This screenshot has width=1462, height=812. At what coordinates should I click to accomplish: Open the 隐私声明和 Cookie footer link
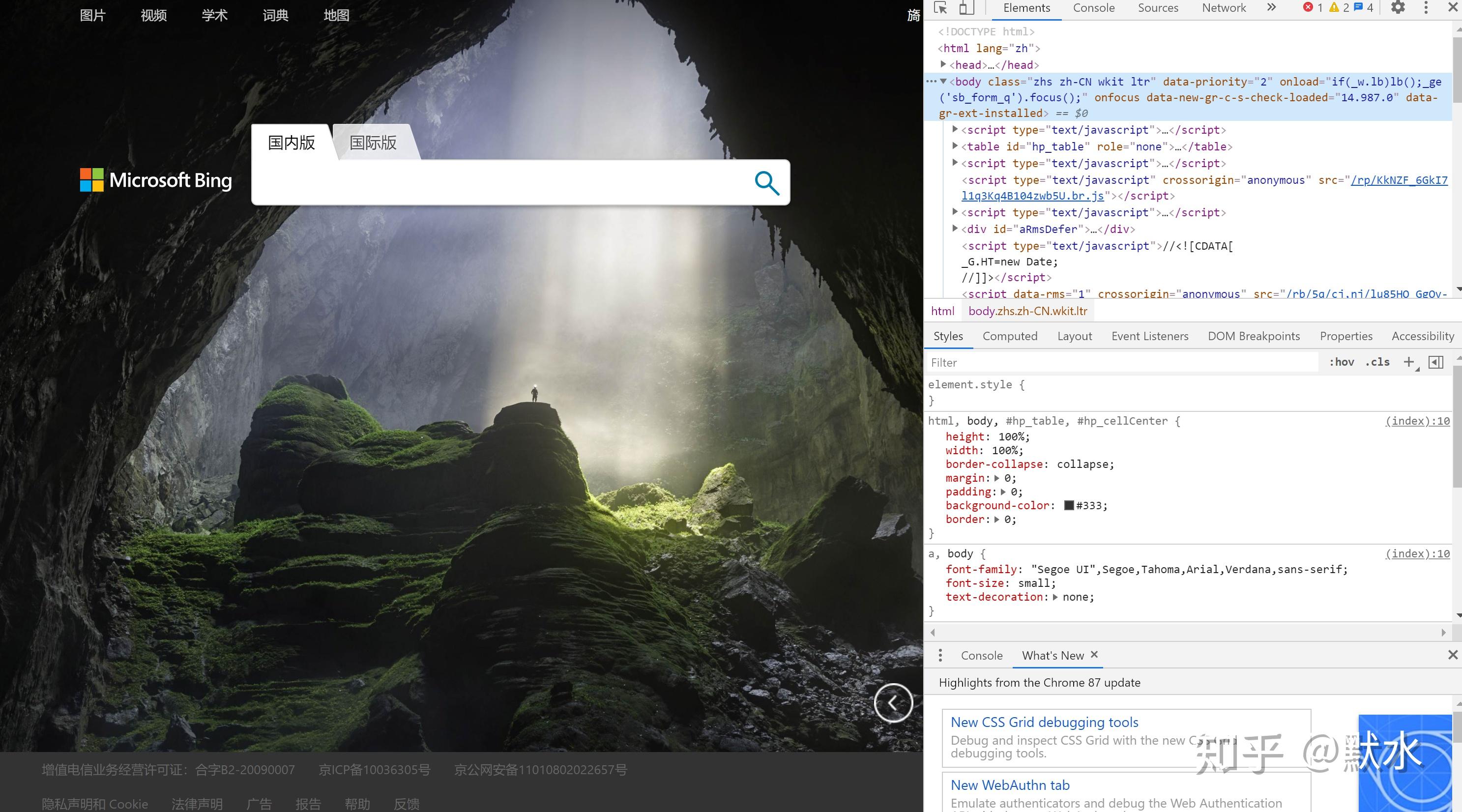[95, 804]
